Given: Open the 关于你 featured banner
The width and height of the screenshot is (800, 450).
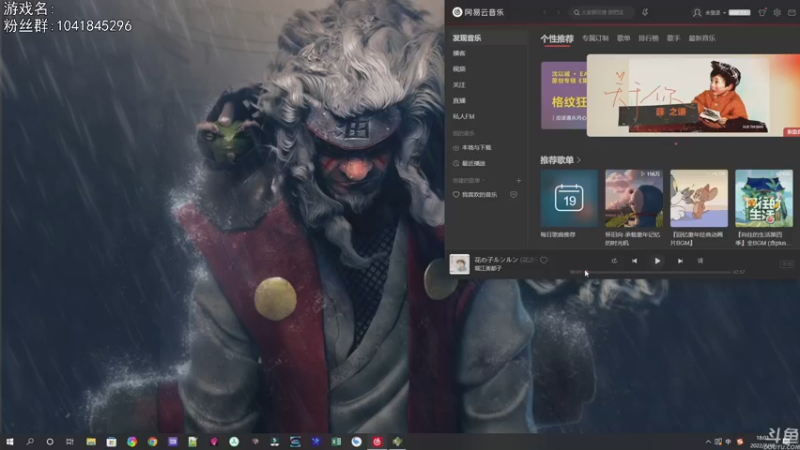Looking at the screenshot, I should (693, 95).
